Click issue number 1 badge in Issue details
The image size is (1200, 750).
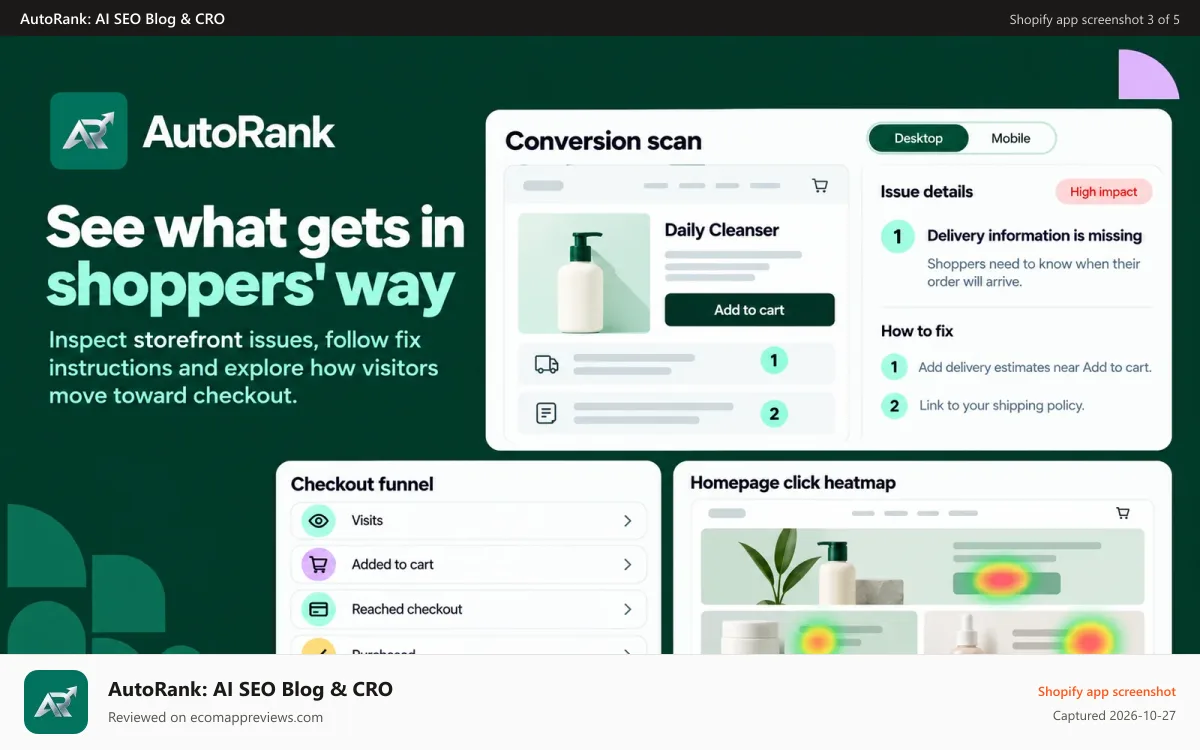tap(897, 237)
